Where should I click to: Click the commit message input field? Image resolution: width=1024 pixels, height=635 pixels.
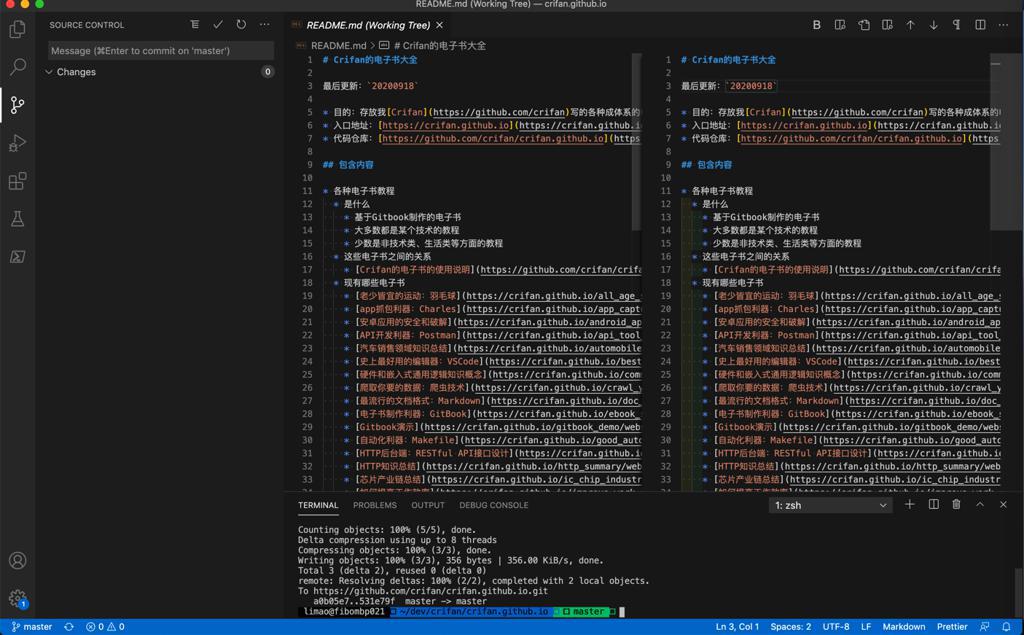click(x=160, y=50)
